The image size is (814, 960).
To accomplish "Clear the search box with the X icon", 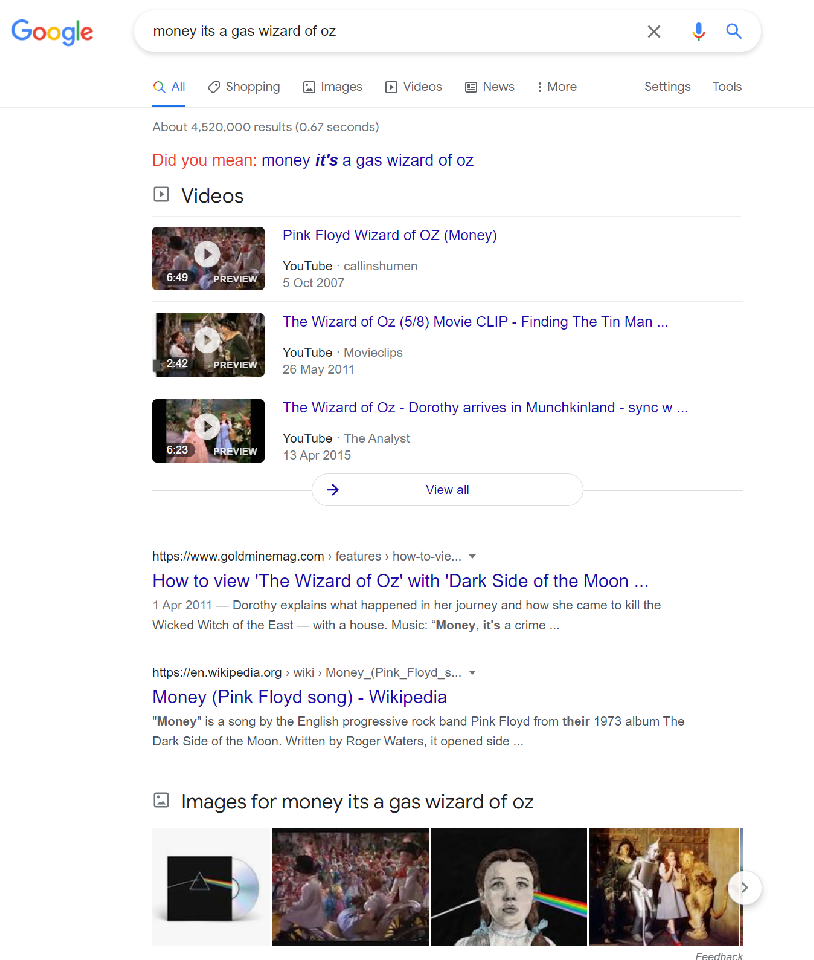I will [x=654, y=31].
